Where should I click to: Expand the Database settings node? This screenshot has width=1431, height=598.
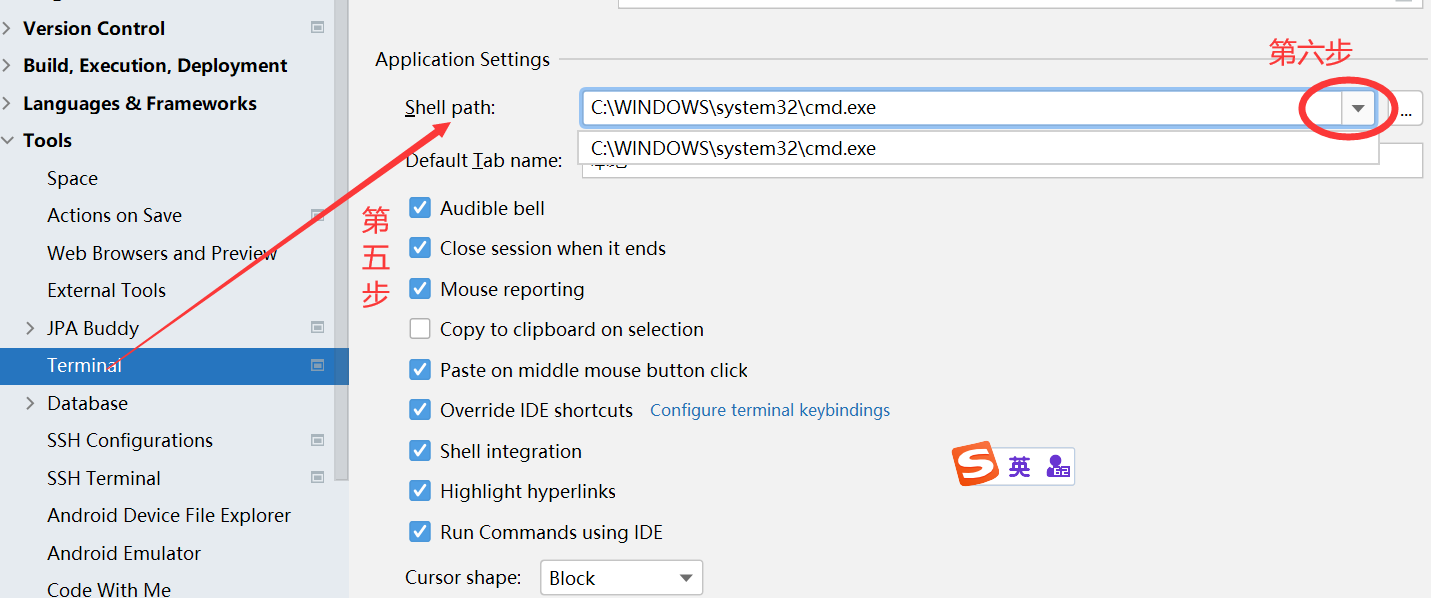pos(30,403)
